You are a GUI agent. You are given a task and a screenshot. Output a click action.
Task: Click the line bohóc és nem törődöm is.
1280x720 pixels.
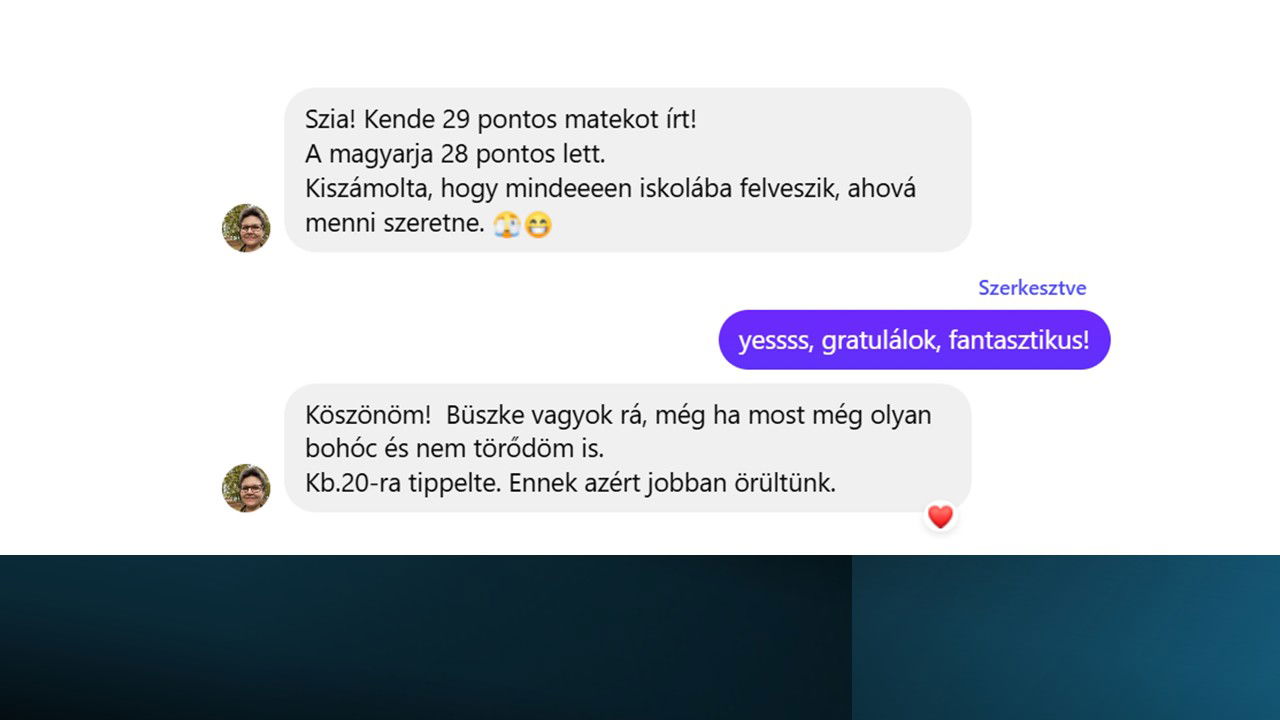[x=454, y=449]
